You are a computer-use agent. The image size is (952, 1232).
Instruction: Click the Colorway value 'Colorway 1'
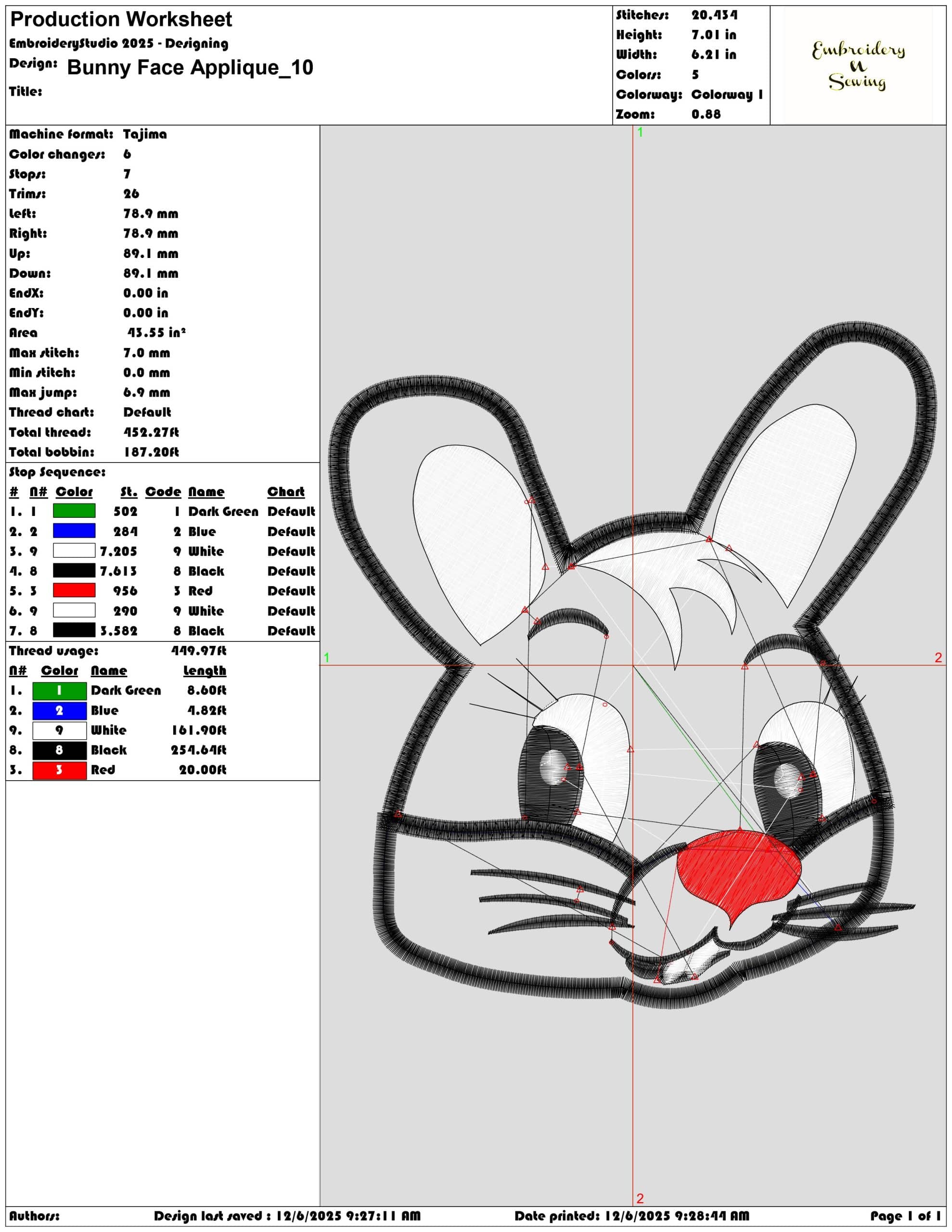coord(727,95)
